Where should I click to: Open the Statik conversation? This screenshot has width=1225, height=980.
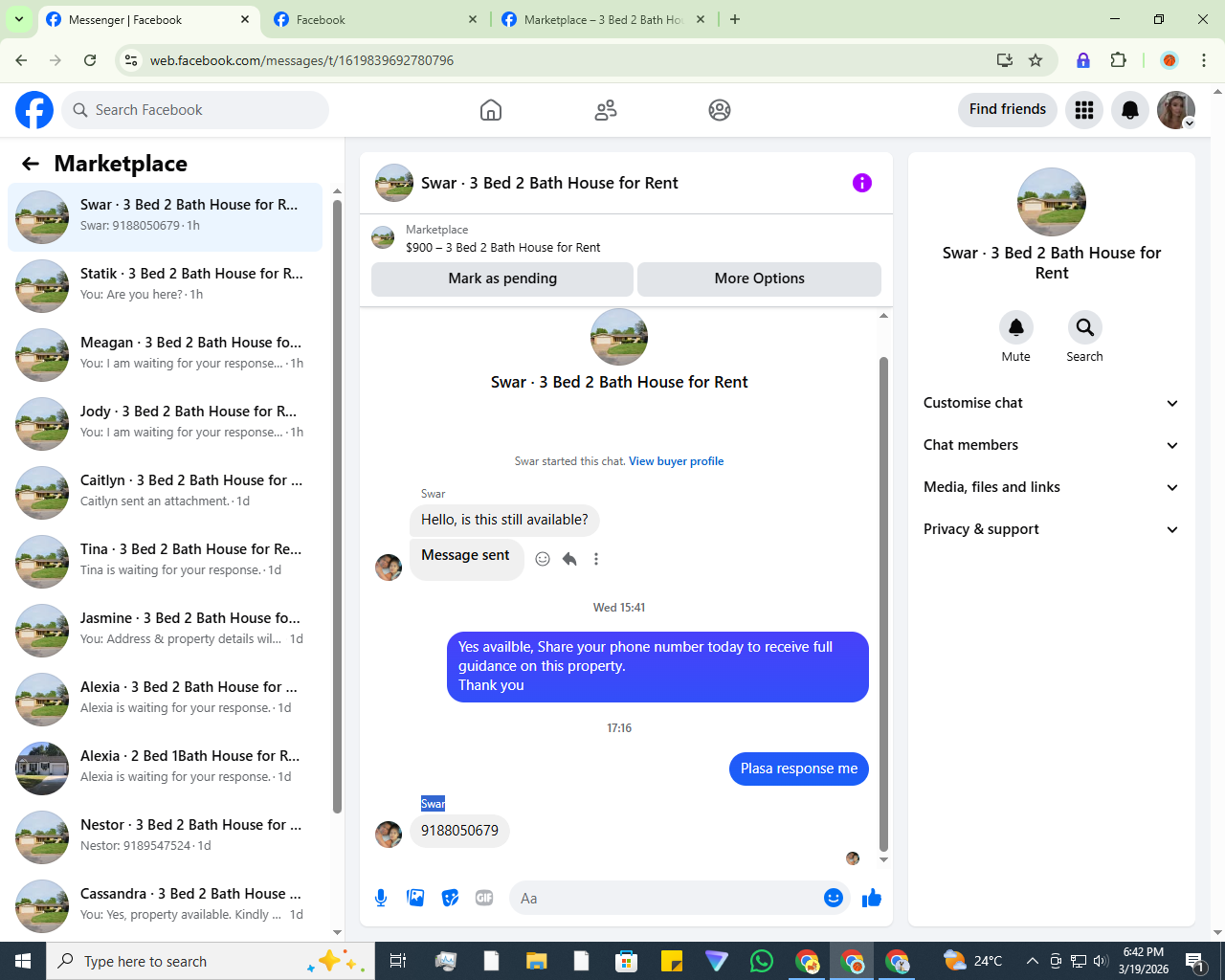166,286
